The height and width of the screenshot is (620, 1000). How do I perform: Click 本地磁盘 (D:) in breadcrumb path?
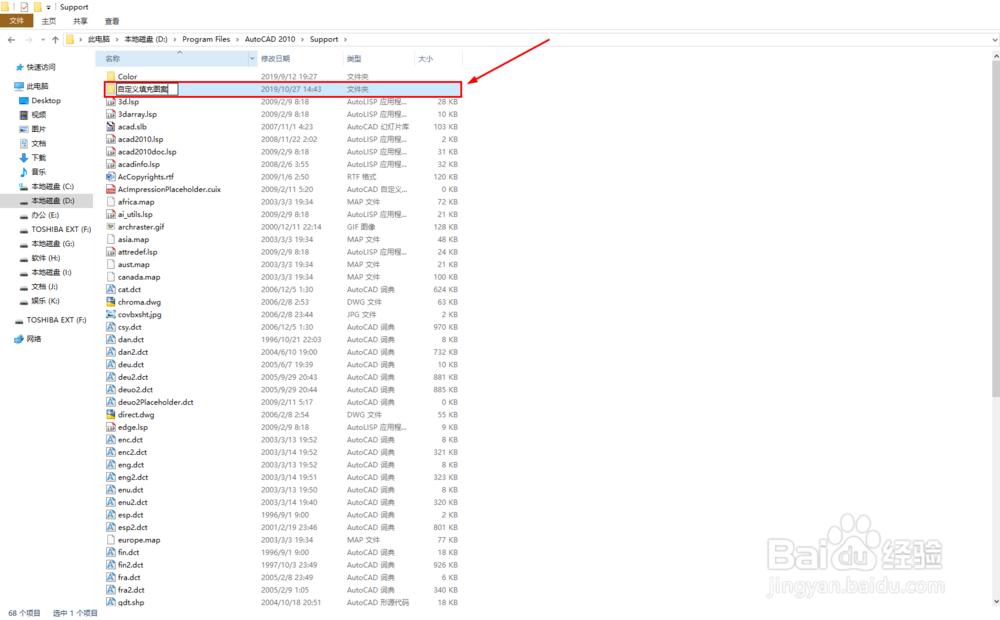(x=145, y=40)
